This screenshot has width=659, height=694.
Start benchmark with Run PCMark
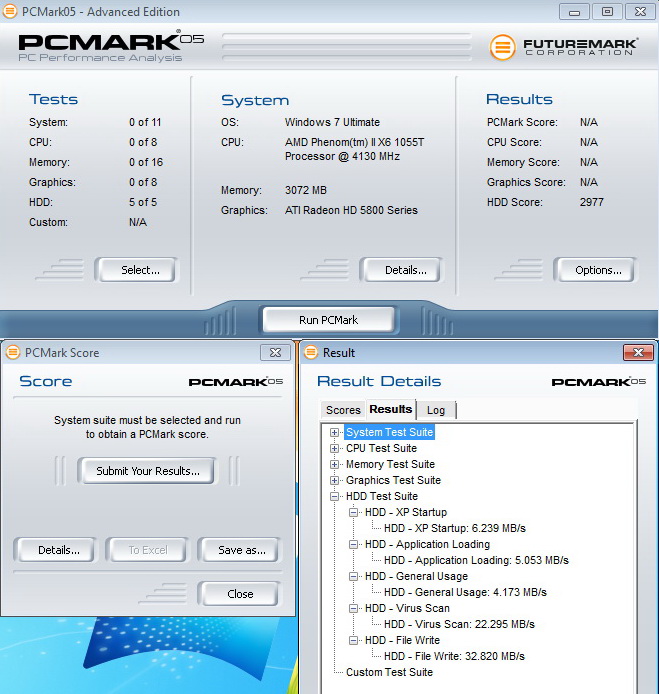tap(328, 320)
